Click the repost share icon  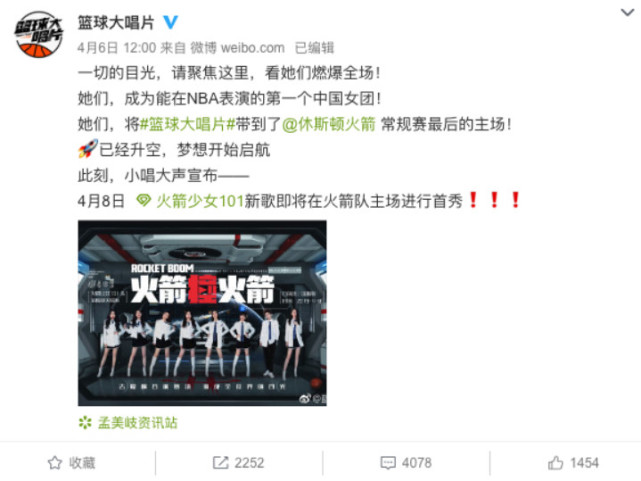tap(221, 463)
